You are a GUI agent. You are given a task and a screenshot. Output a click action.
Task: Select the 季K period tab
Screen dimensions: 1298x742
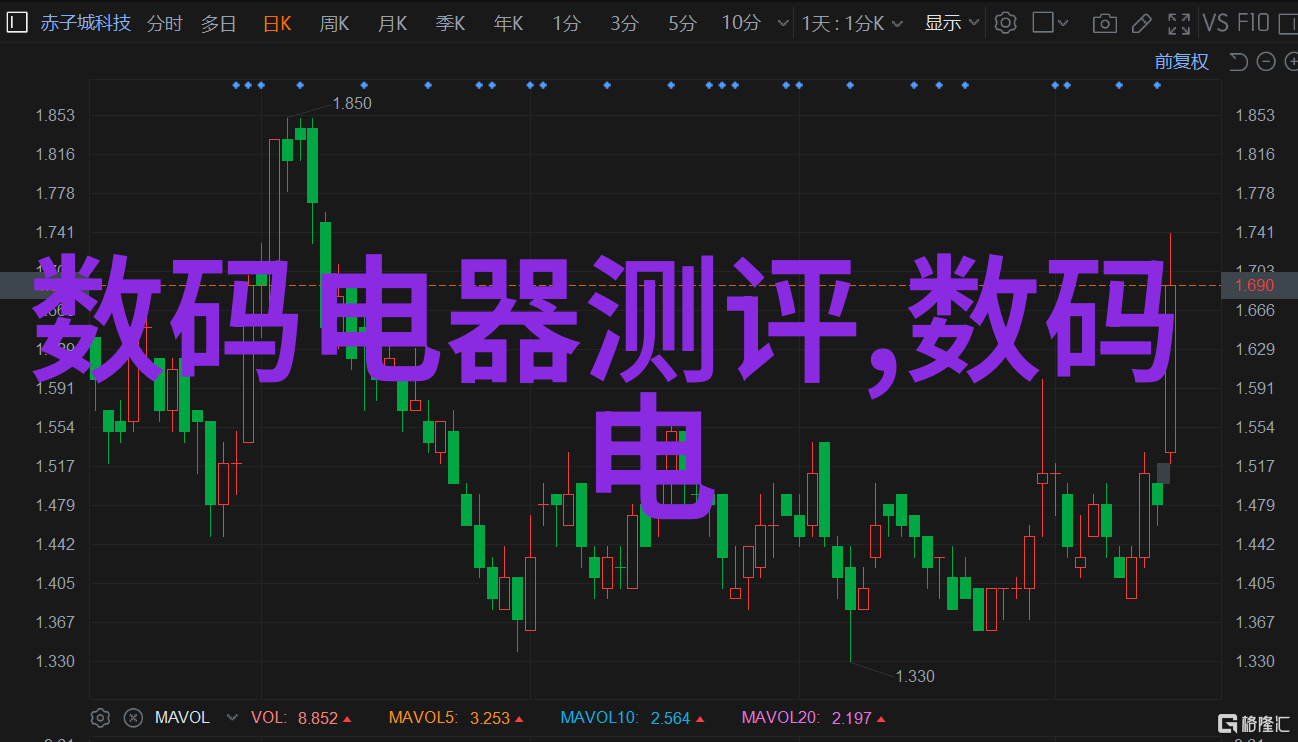450,23
